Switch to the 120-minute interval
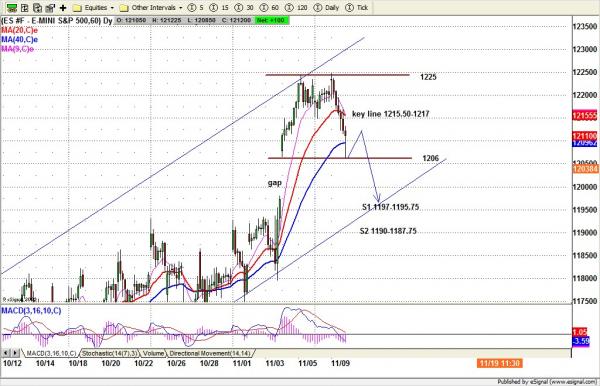This screenshot has height=386, width=600. point(296,8)
